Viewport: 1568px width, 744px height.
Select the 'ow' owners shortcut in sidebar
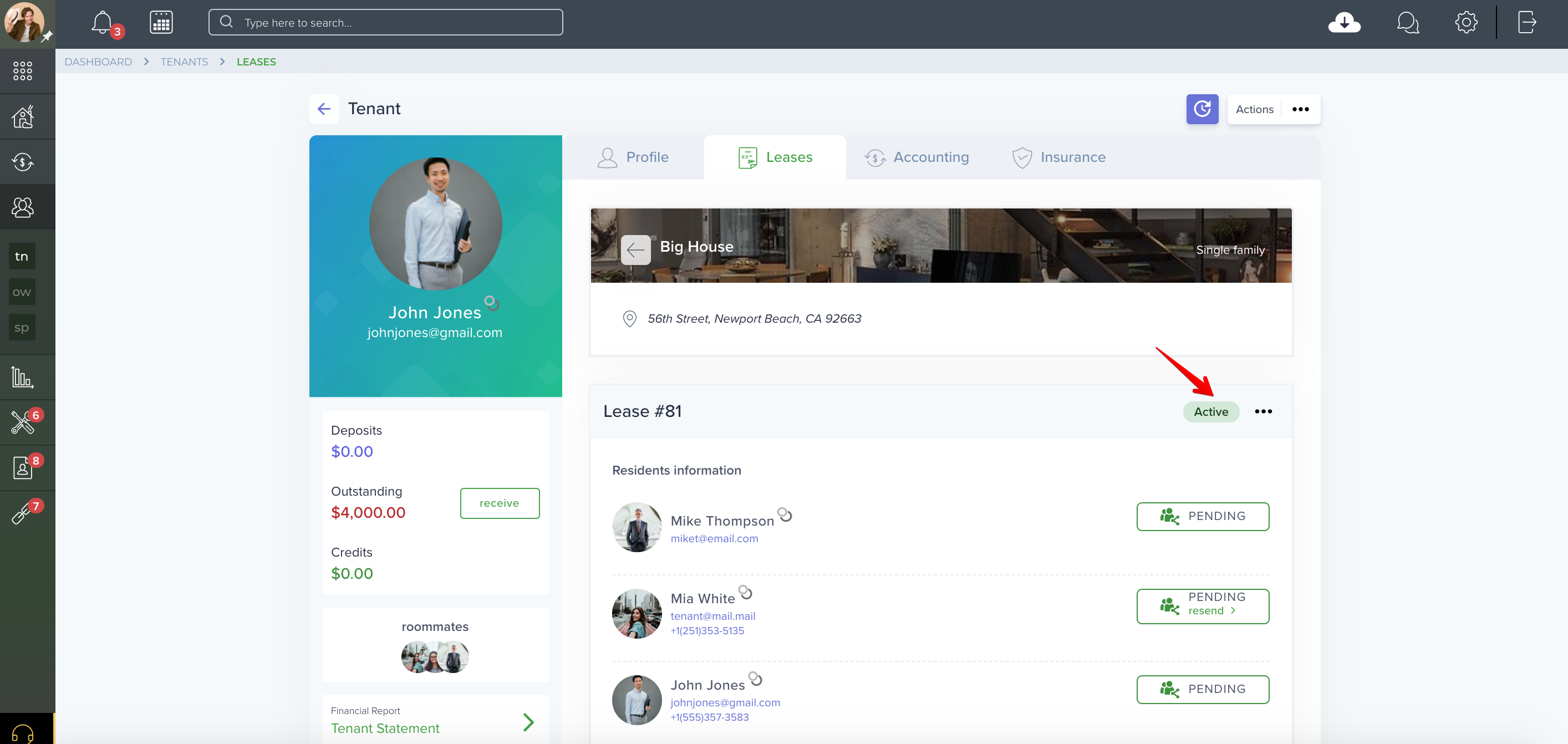coord(22,292)
